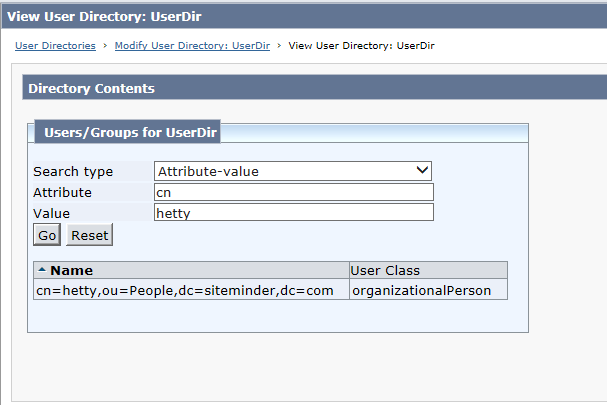Sort results by User Class column header

385,270
